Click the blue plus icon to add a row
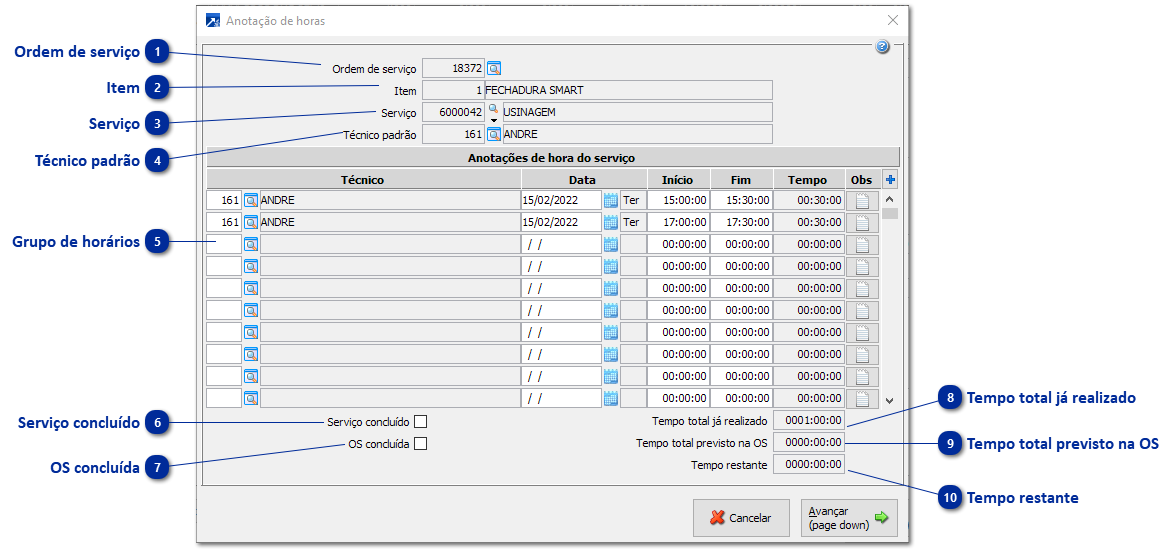Screen dimensions: 1175x559 click(890, 180)
